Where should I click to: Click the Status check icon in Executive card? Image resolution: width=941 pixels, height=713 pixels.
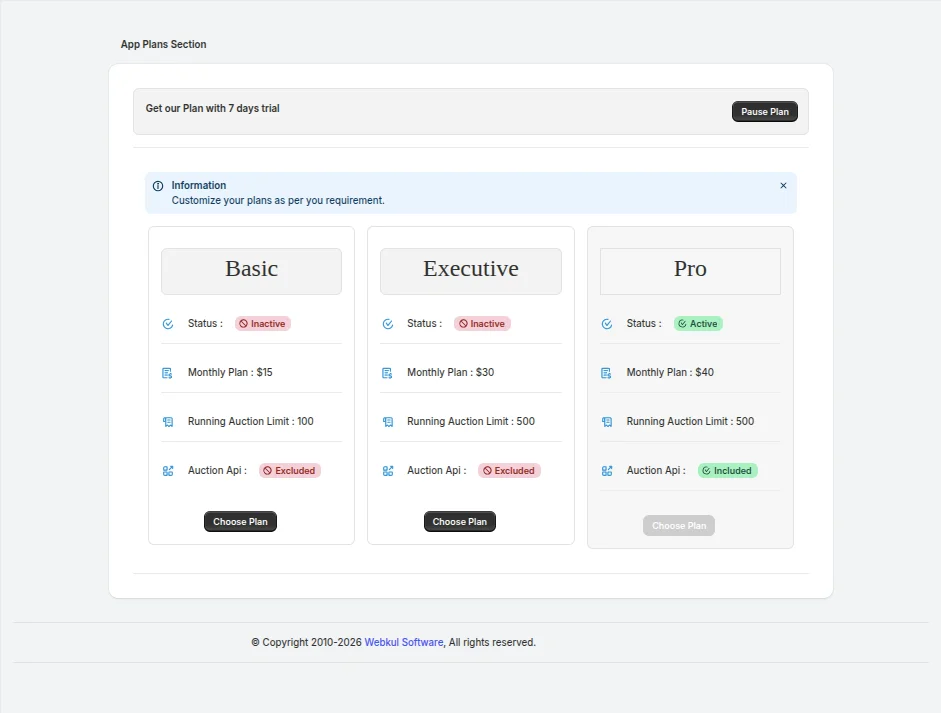click(x=388, y=324)
